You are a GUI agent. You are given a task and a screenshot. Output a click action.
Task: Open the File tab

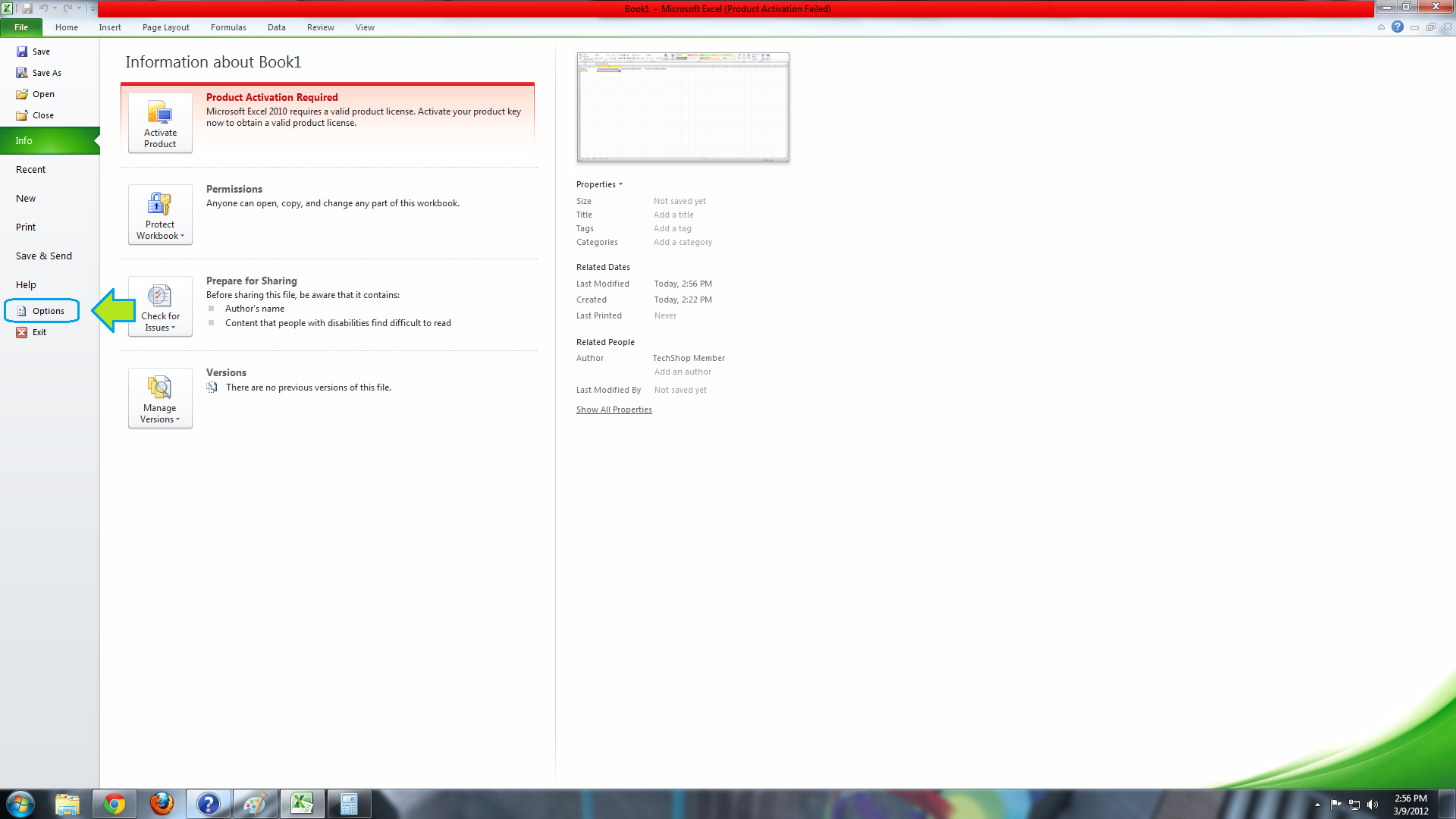[x=21, y=27]
